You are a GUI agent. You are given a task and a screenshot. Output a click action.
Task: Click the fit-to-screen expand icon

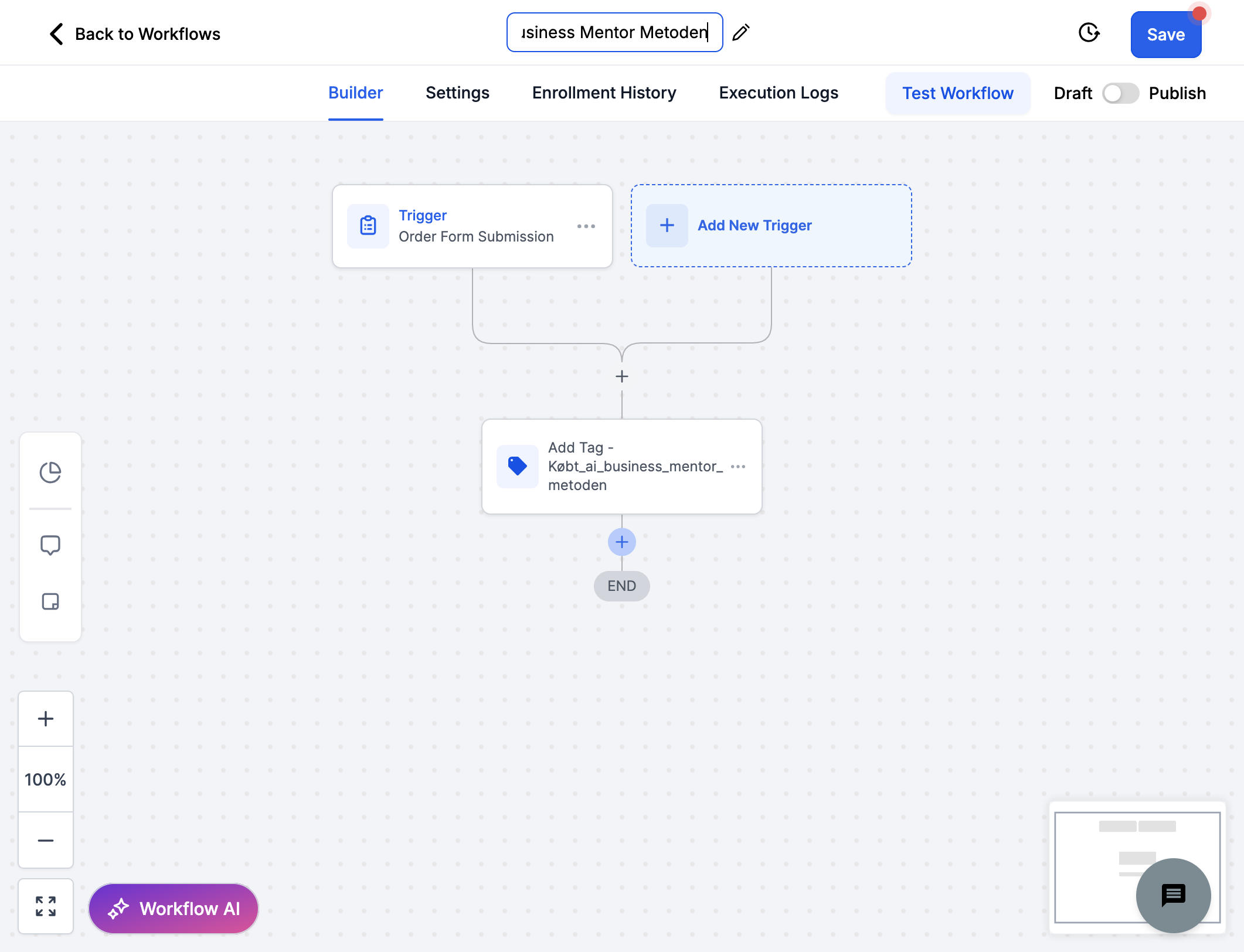click(46, 906)
